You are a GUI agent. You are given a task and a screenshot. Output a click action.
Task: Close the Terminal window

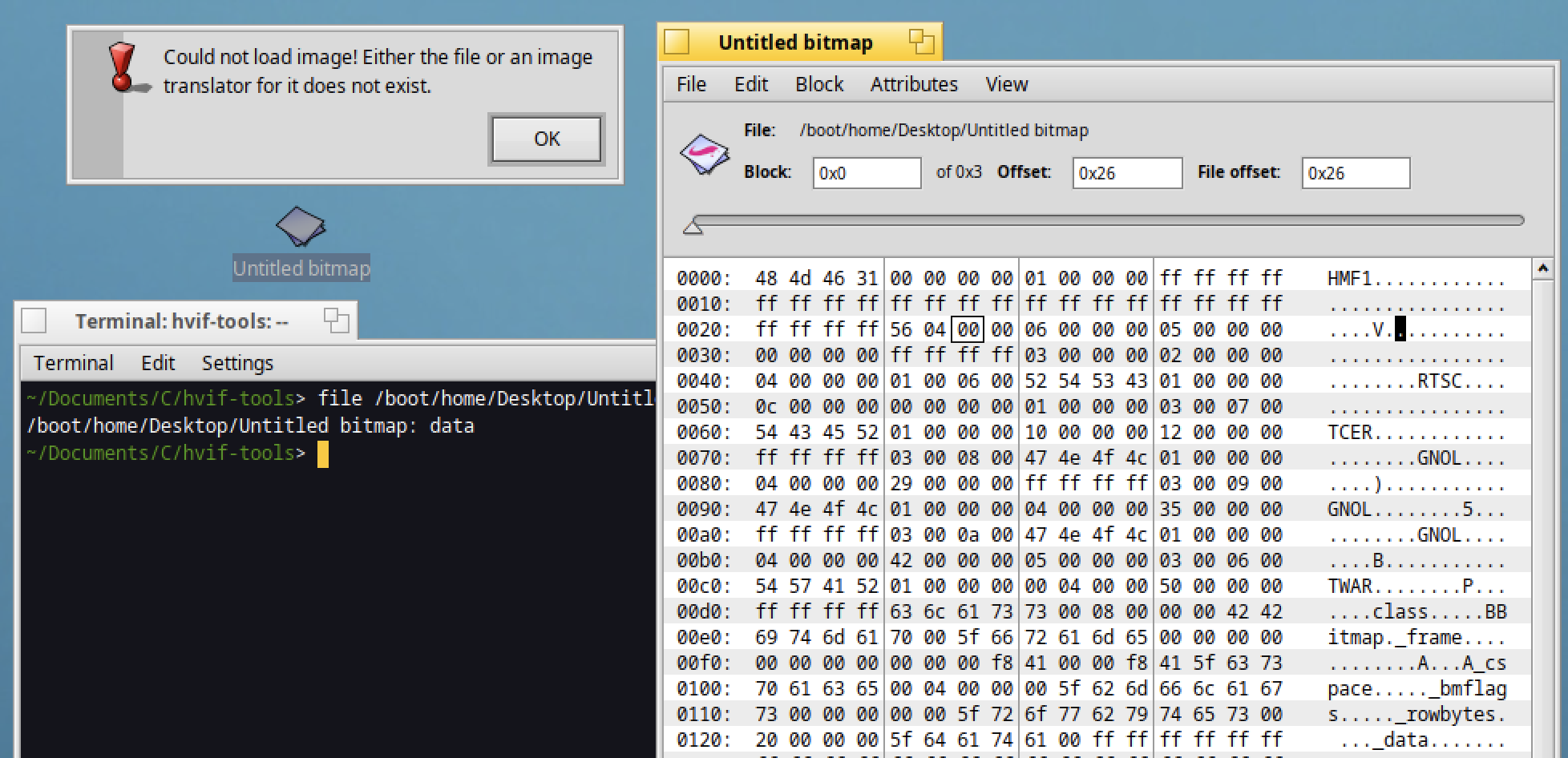[x=34, y=321]
